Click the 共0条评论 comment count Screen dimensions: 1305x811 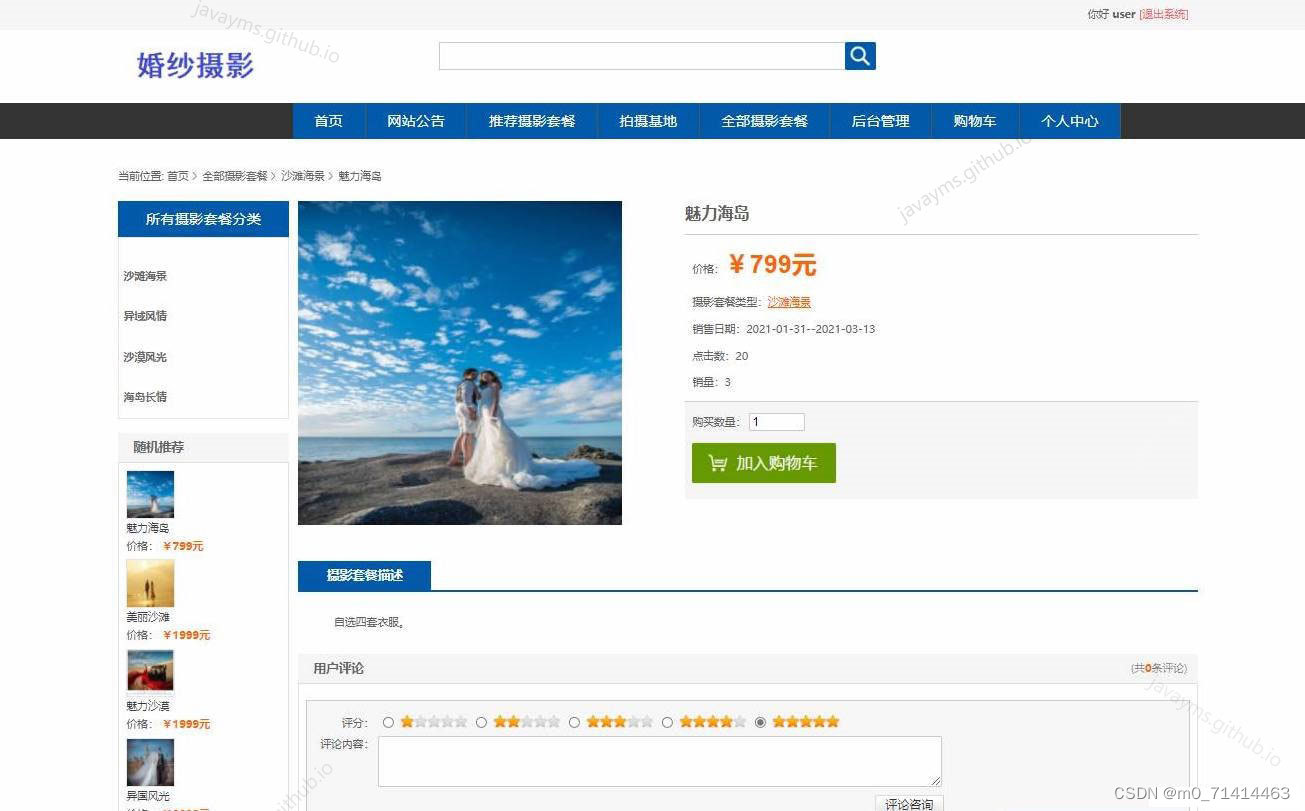click(x=1159, y=668)
